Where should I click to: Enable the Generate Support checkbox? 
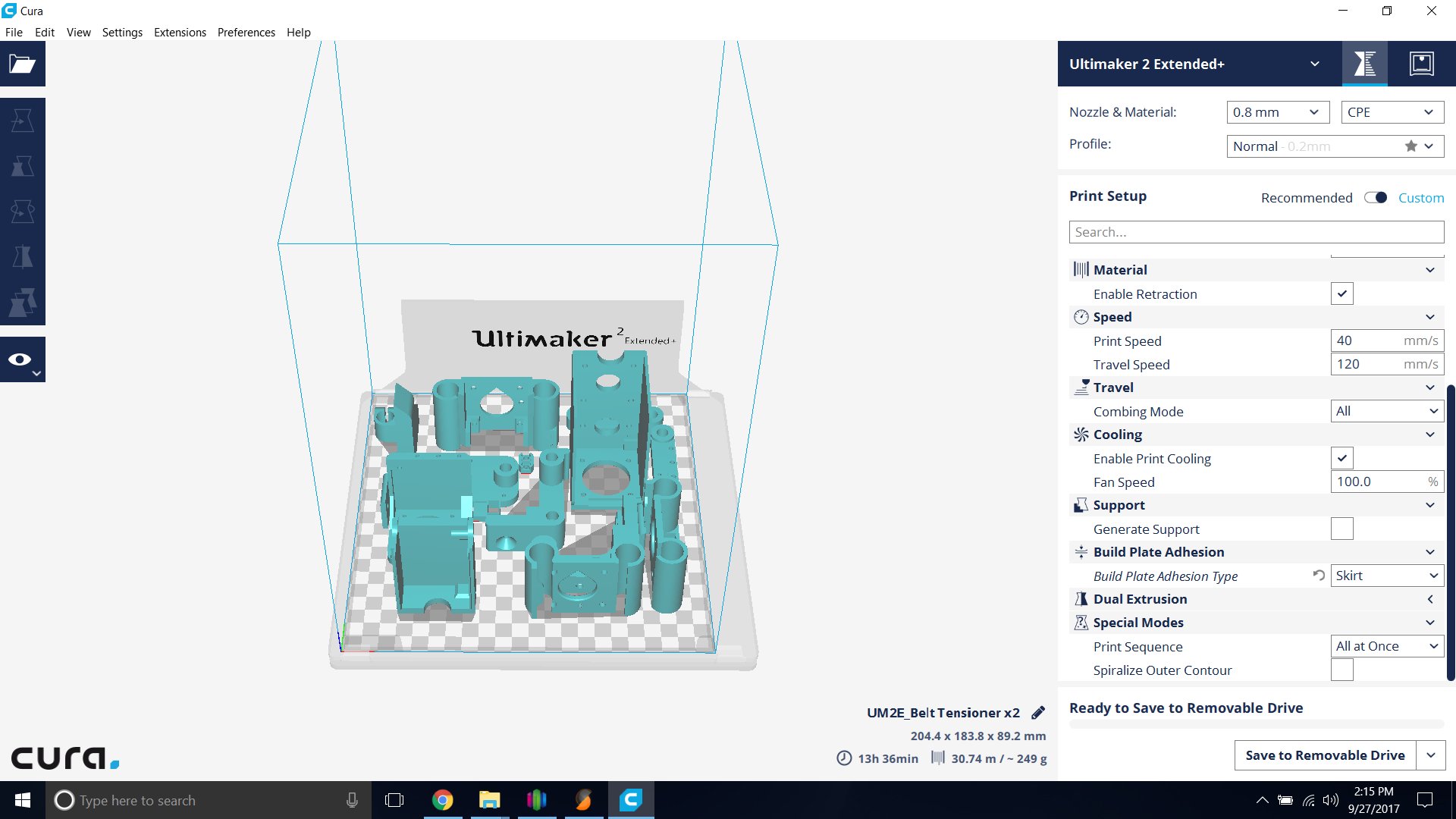point(1341,529)
